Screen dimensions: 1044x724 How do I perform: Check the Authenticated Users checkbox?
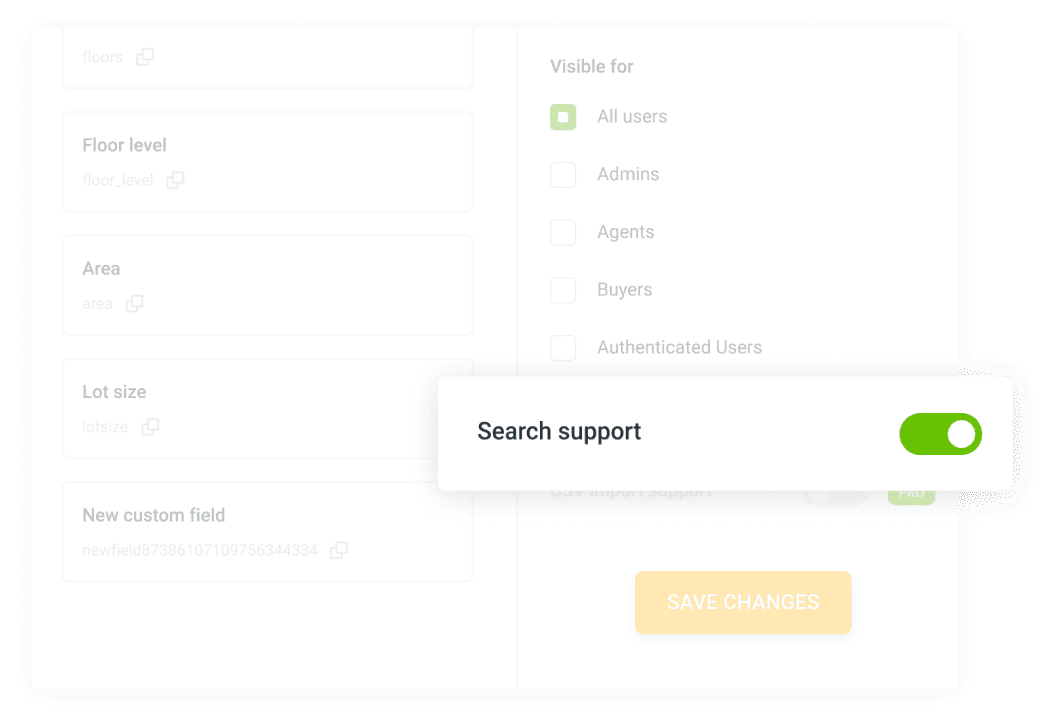tap(563, 348)
